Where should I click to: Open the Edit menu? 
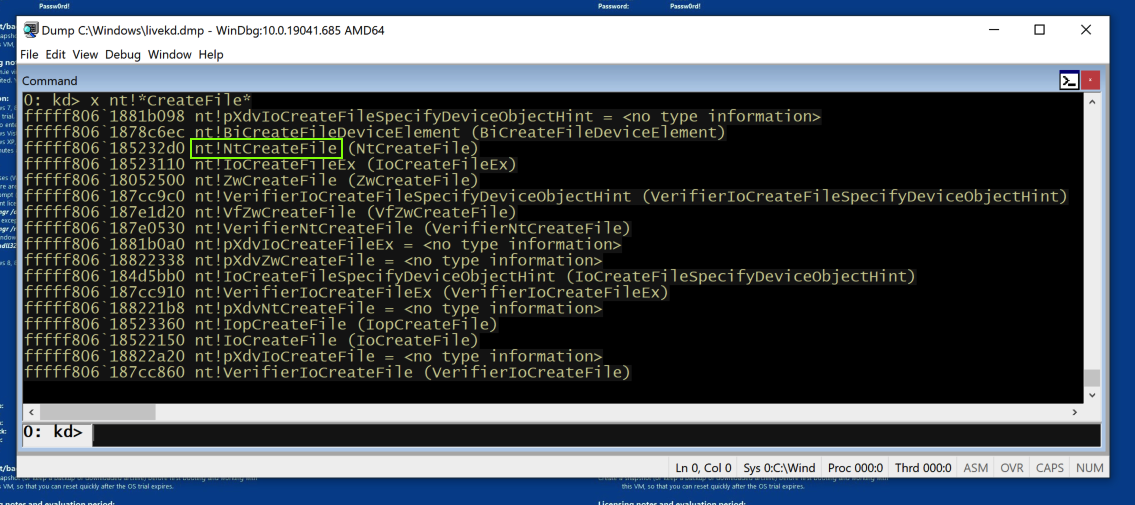tap(56, 54)
